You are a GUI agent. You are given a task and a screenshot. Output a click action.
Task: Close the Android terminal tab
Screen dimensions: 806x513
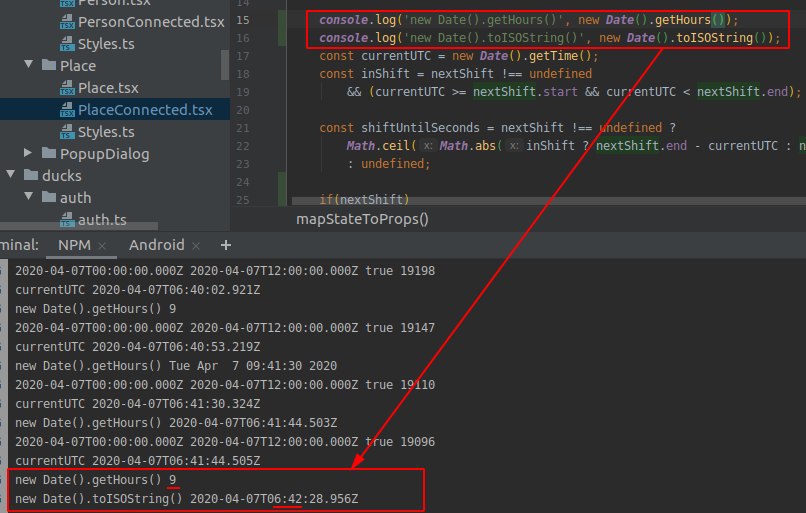[x=195, y=246]
